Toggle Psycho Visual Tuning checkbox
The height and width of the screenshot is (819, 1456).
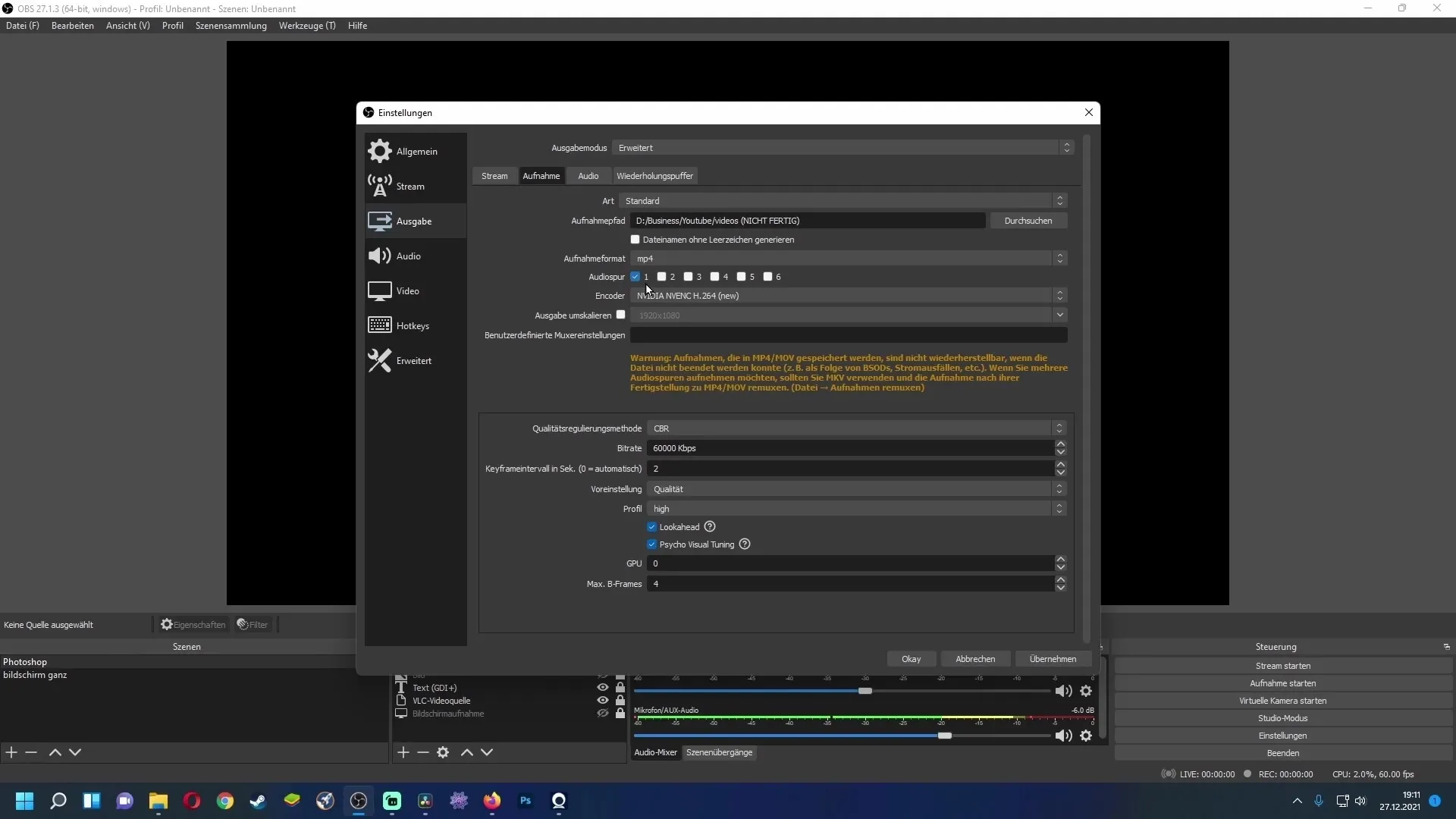(651, 544)
